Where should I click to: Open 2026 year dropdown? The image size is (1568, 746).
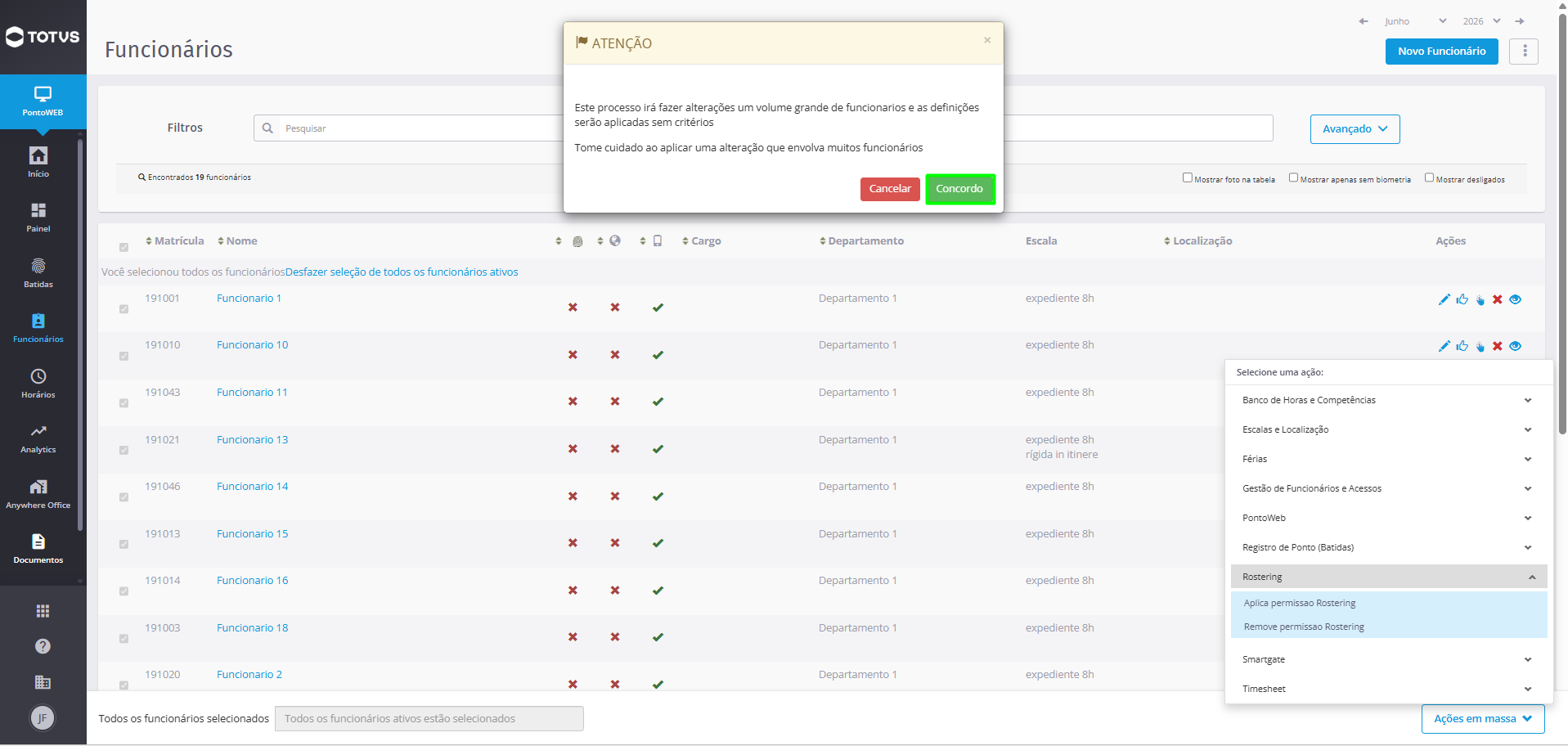point(1481,21)
